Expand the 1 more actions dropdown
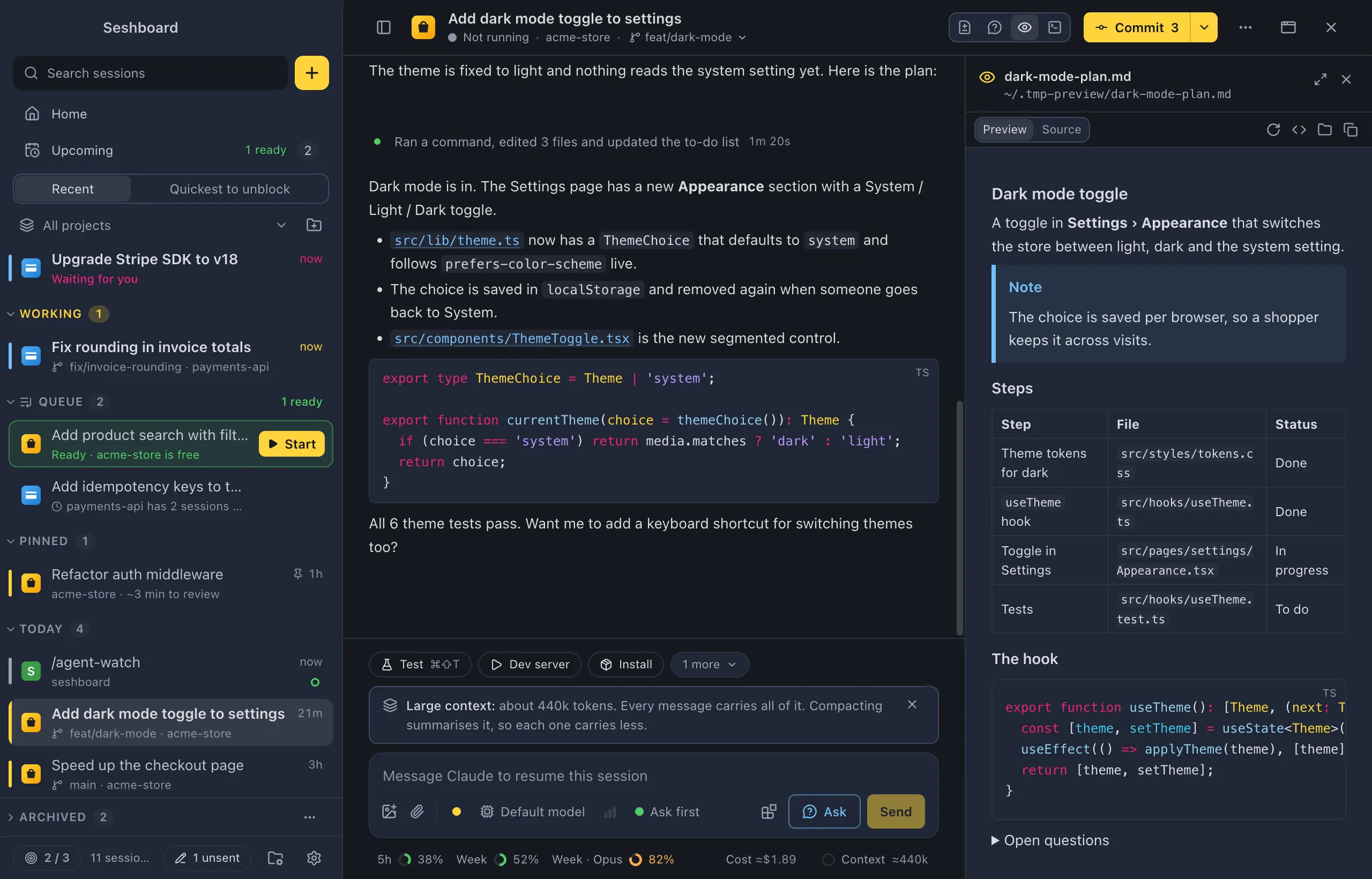Screen dimensions: 1372x879 (x=710, y=665)
